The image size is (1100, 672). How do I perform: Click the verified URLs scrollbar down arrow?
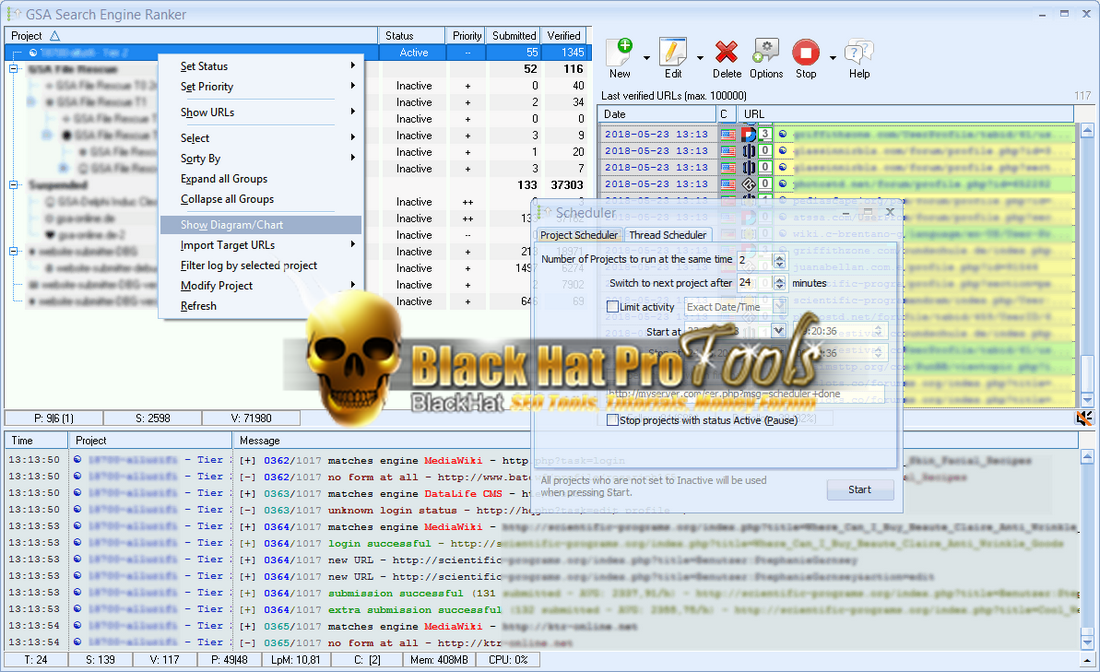[1087, 399]
